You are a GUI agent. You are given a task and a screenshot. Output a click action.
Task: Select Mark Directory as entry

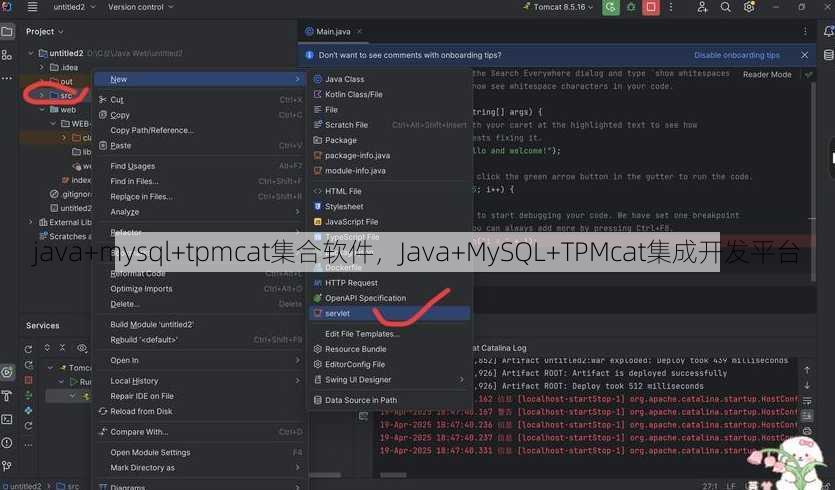click(x=199, y=468)
